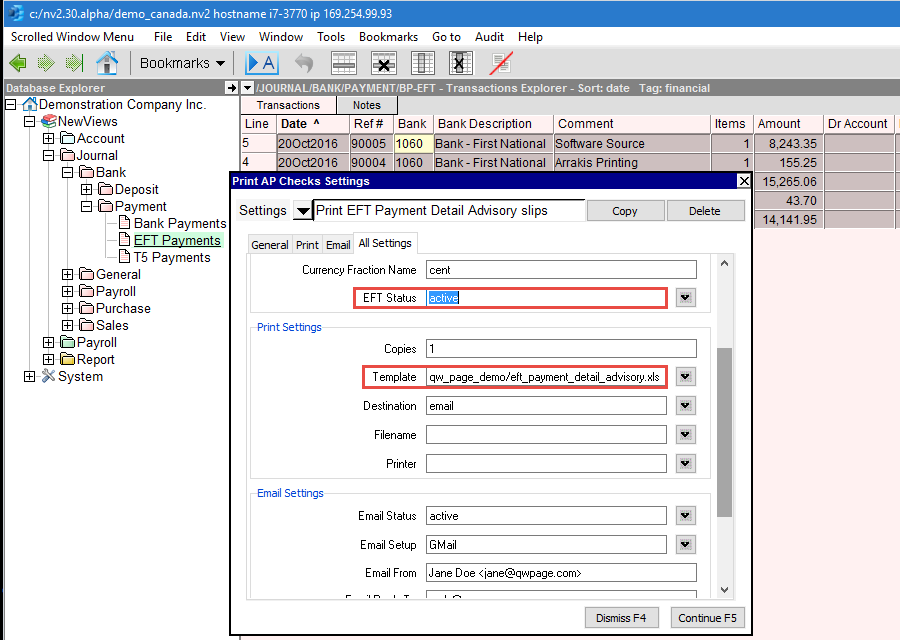Screen dimensions: 900x640
Task: Expand the General journal folder
Action: pyautogui.click(x=67, y=275)
